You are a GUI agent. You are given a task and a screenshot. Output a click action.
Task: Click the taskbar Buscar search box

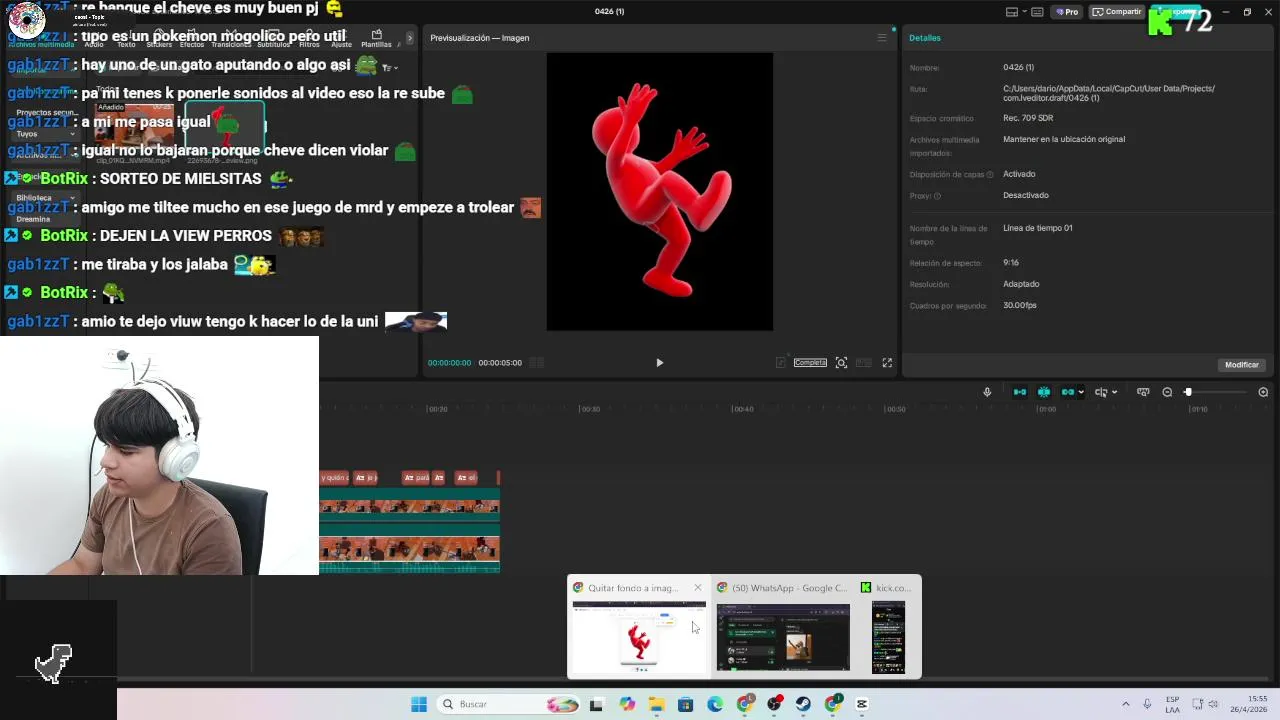[x=510, y=704]
